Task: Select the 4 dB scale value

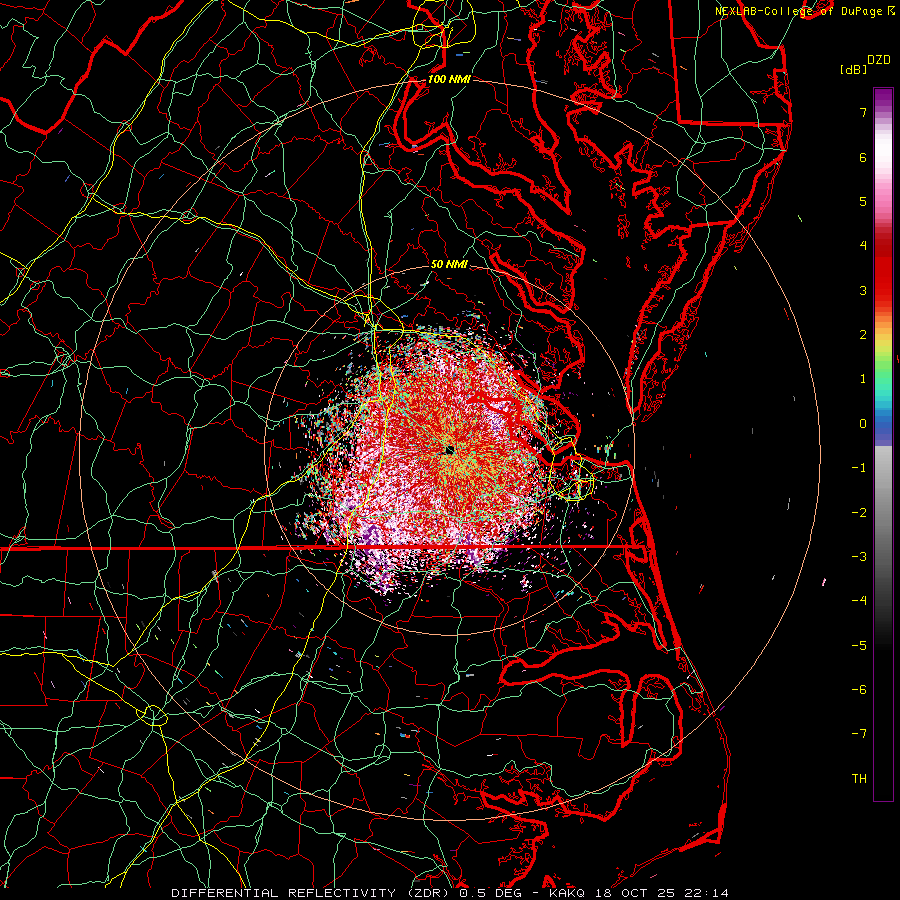Action: pos(863,246)
